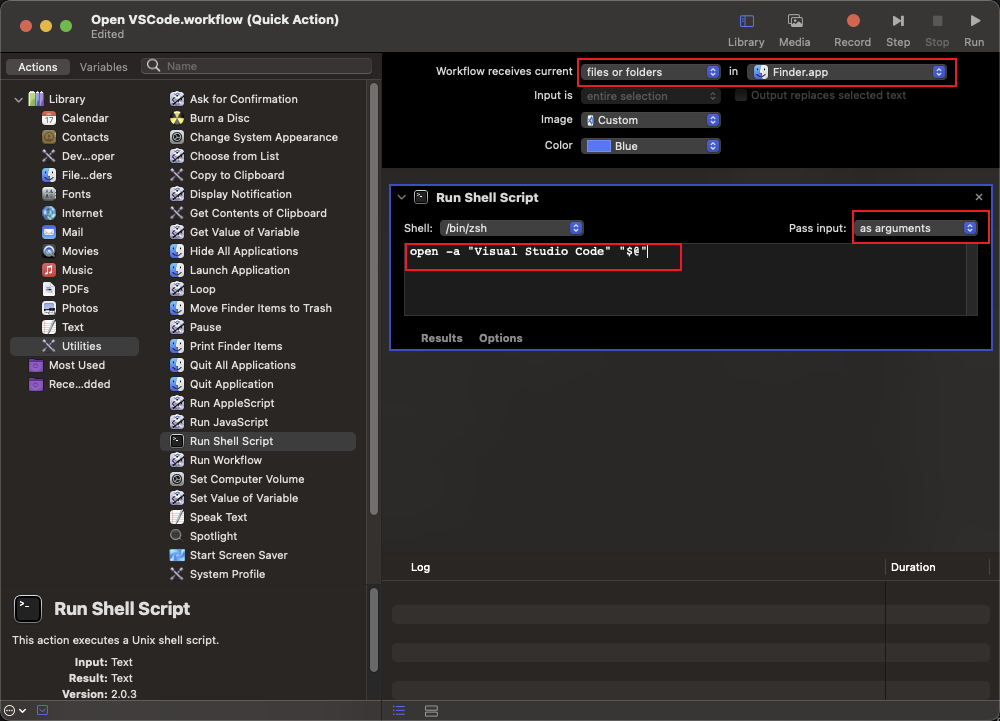Collapse the Library tree disclosure triangle
Image resolution: width=1000 pixels, height=721 pixels.
point(18,99)
